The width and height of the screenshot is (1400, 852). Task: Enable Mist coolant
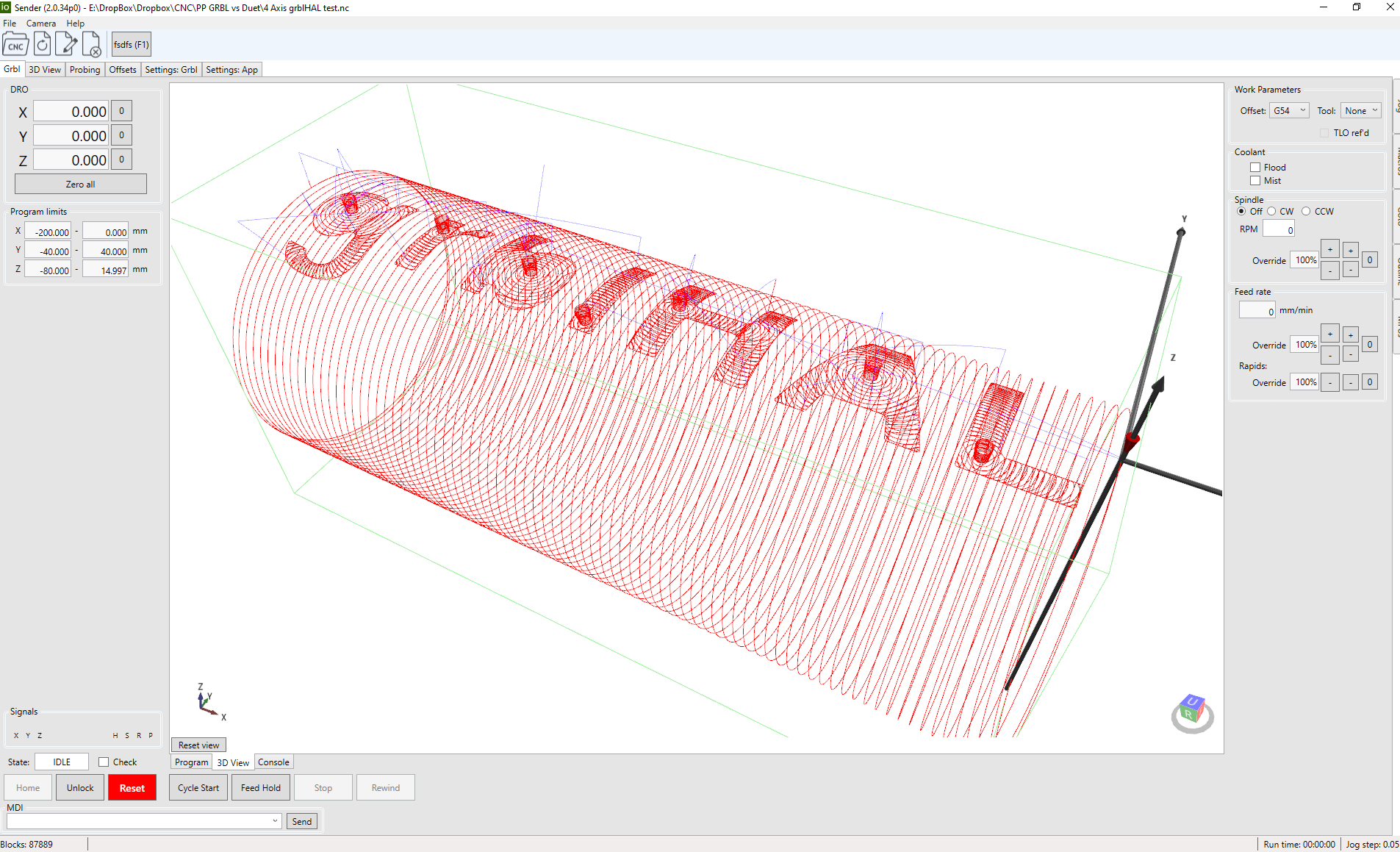pos(1255,180)
